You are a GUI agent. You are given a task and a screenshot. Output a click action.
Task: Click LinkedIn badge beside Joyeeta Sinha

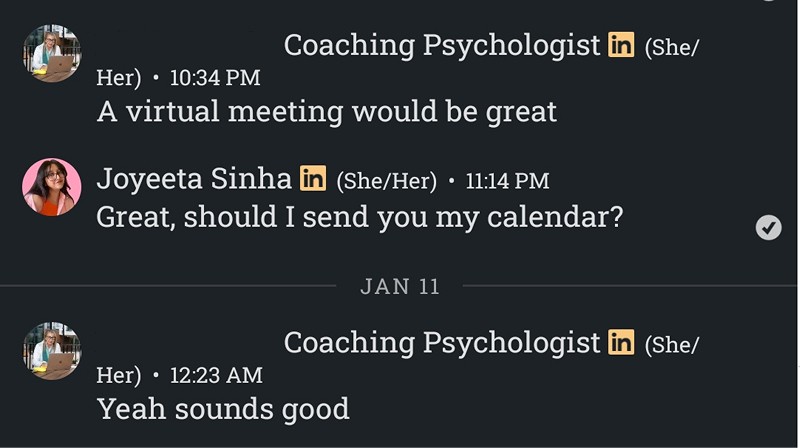(x=313, y=178)
